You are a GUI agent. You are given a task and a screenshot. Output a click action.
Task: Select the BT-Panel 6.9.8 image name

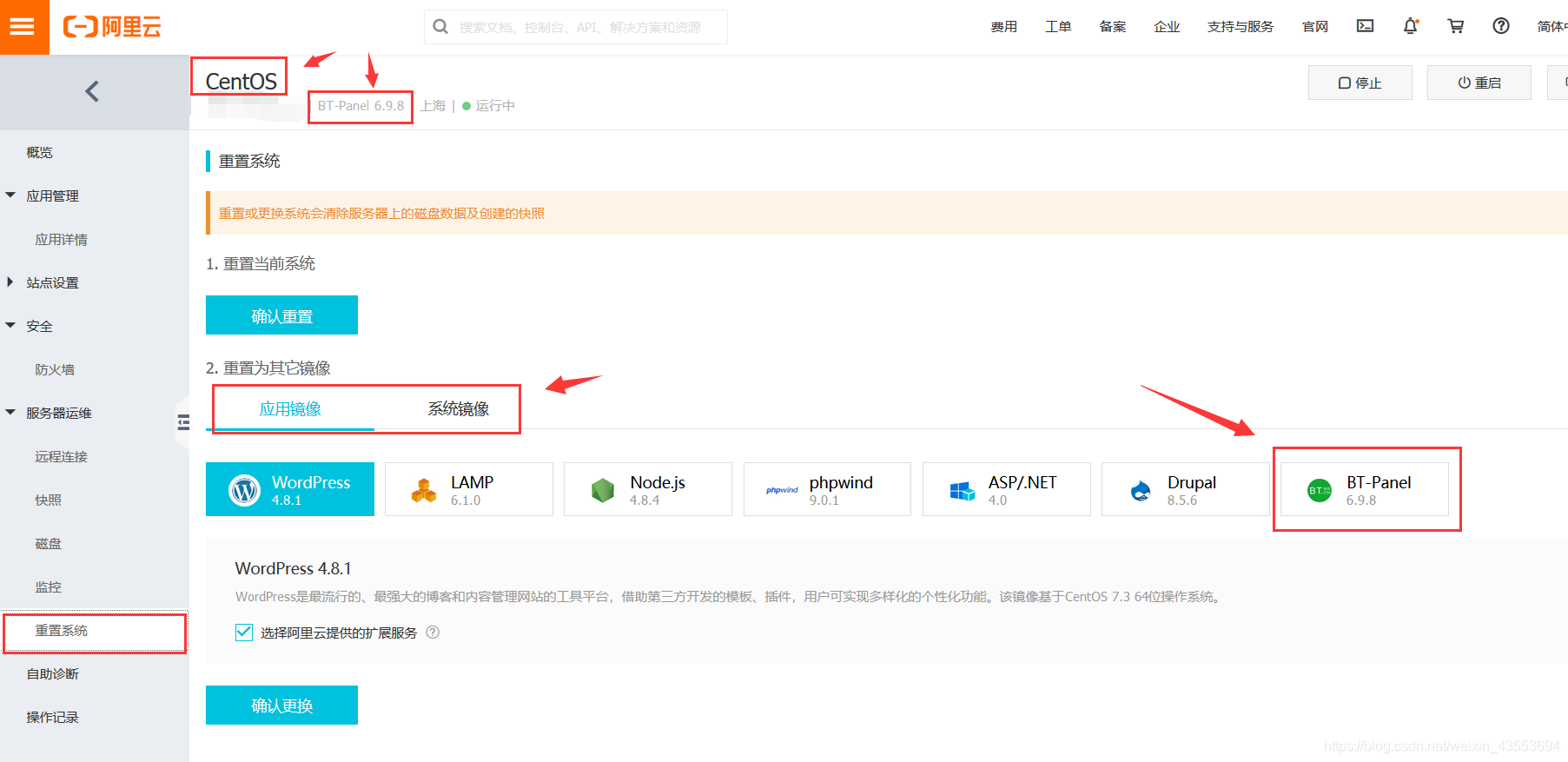[x=1379, y=482]
